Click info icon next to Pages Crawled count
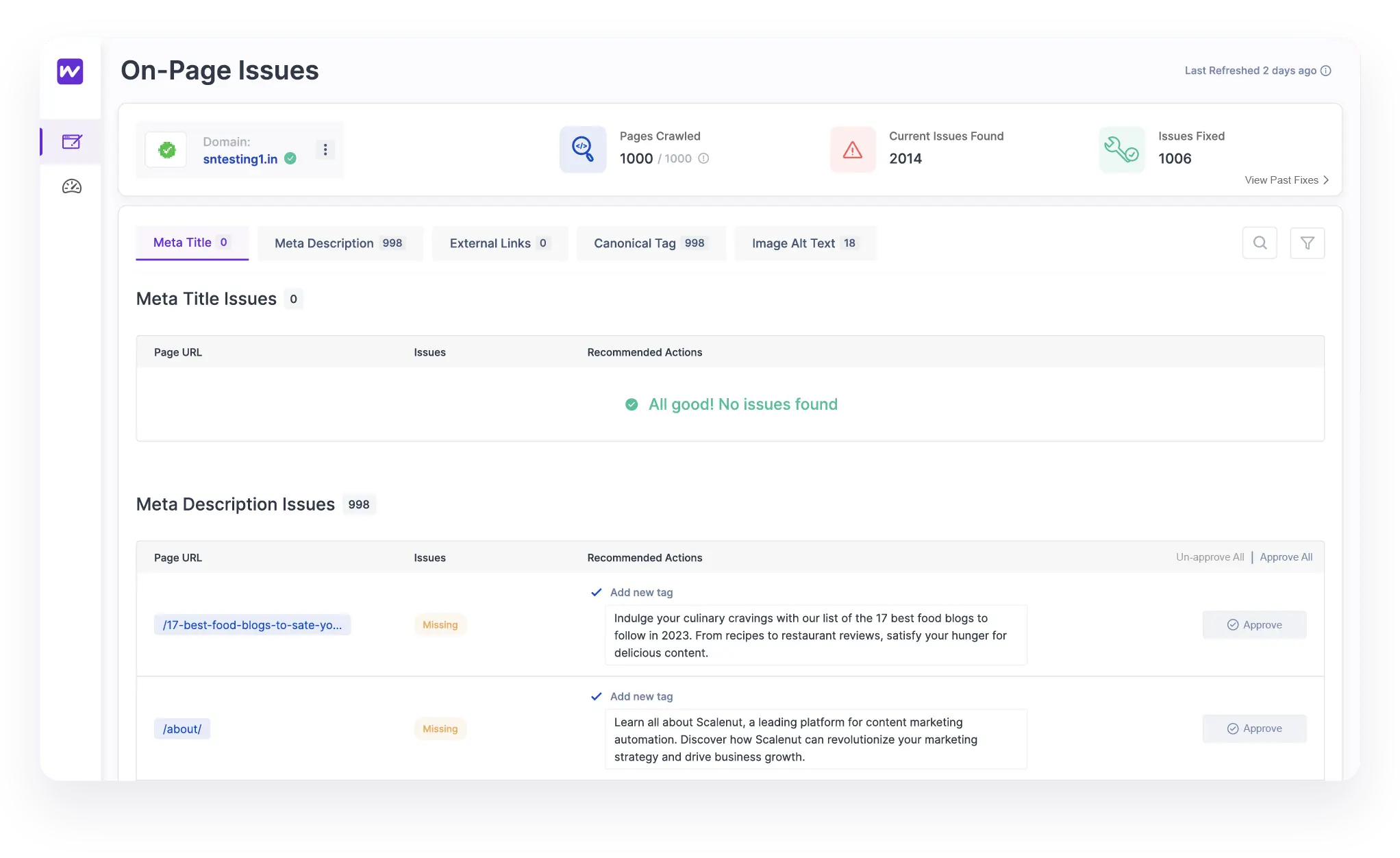The height and width of the screenshot is (858, 1400). 703,158
